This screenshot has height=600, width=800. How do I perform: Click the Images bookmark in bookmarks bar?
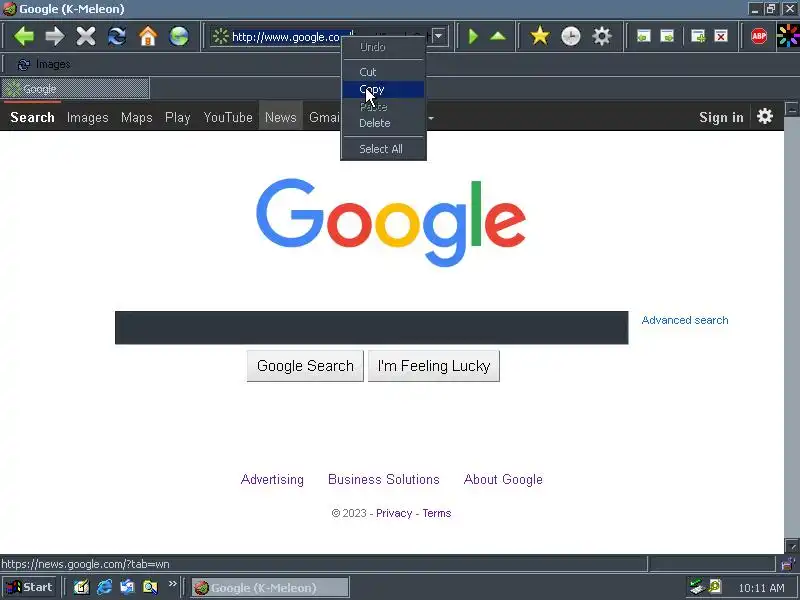coord(44,64)
